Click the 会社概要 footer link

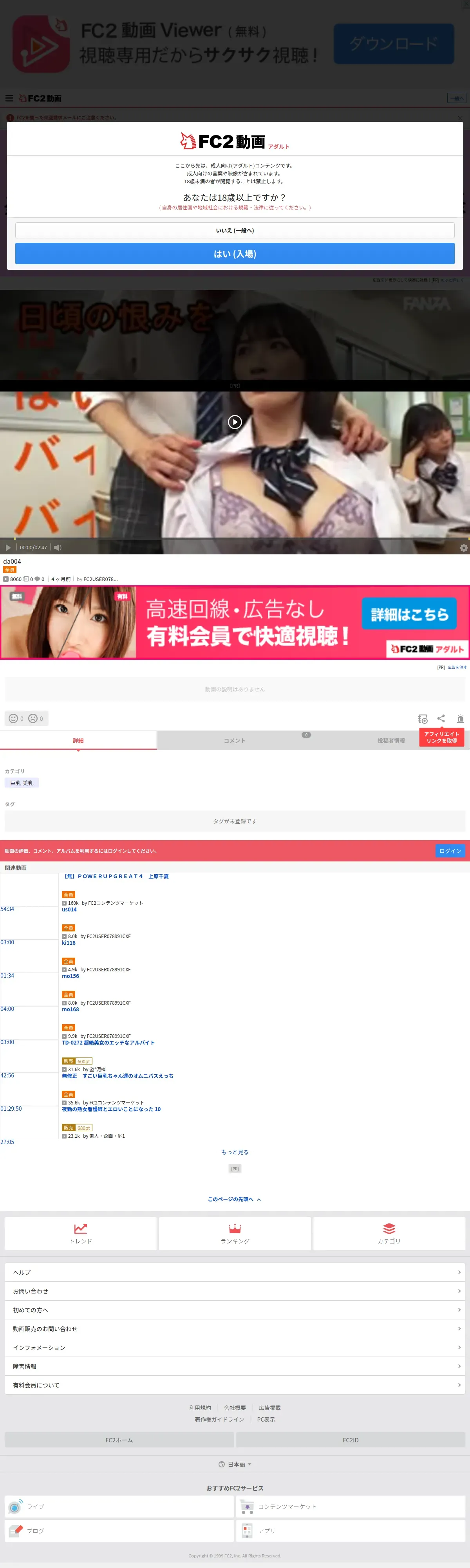tap(235, 1408)
